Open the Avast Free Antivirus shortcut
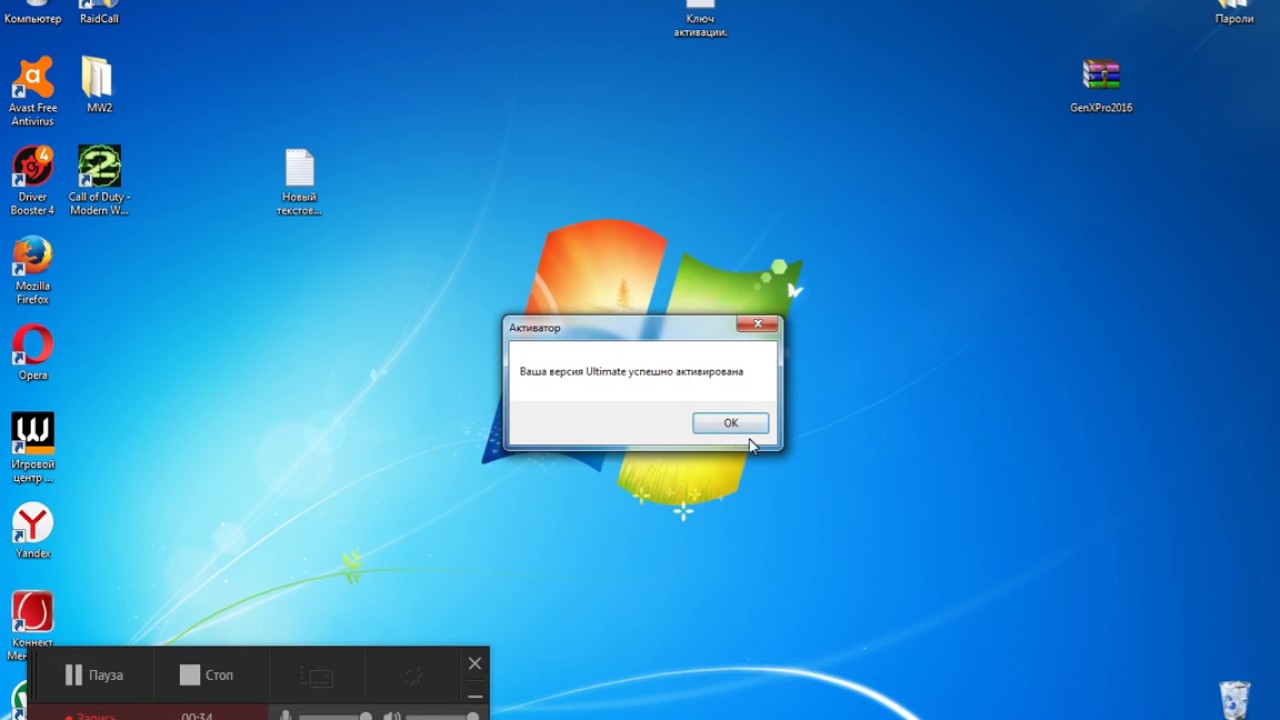The height and width of the screenshot is (720, 1280). pos(33,92)
